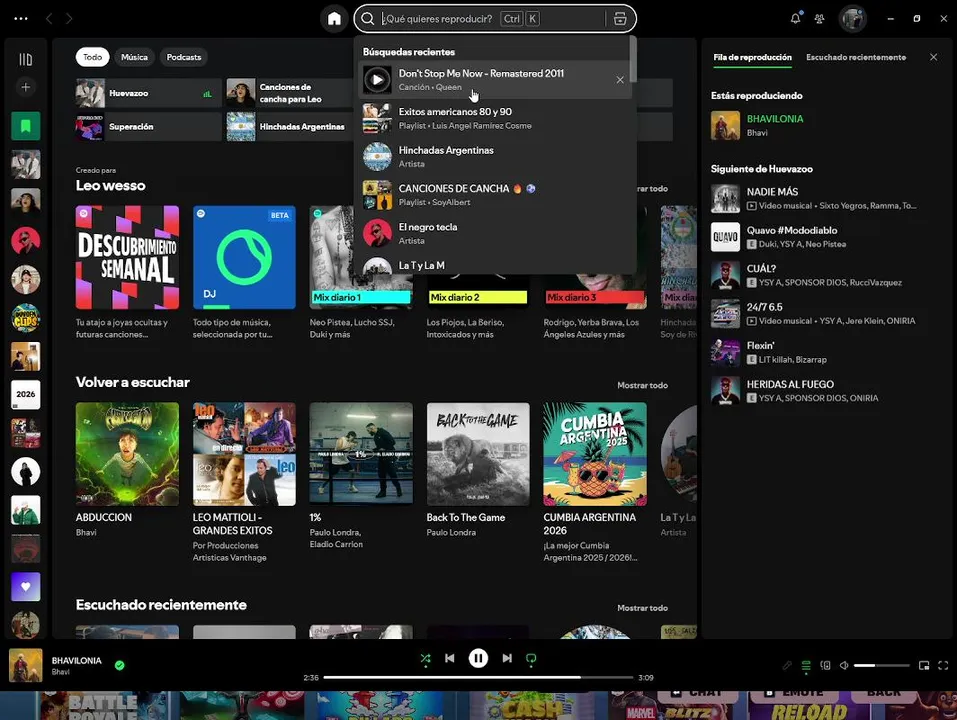Screen dimensions: 957x720
Task: Remove Don't Stop Me Now from recents
Action: pos(620,79)
